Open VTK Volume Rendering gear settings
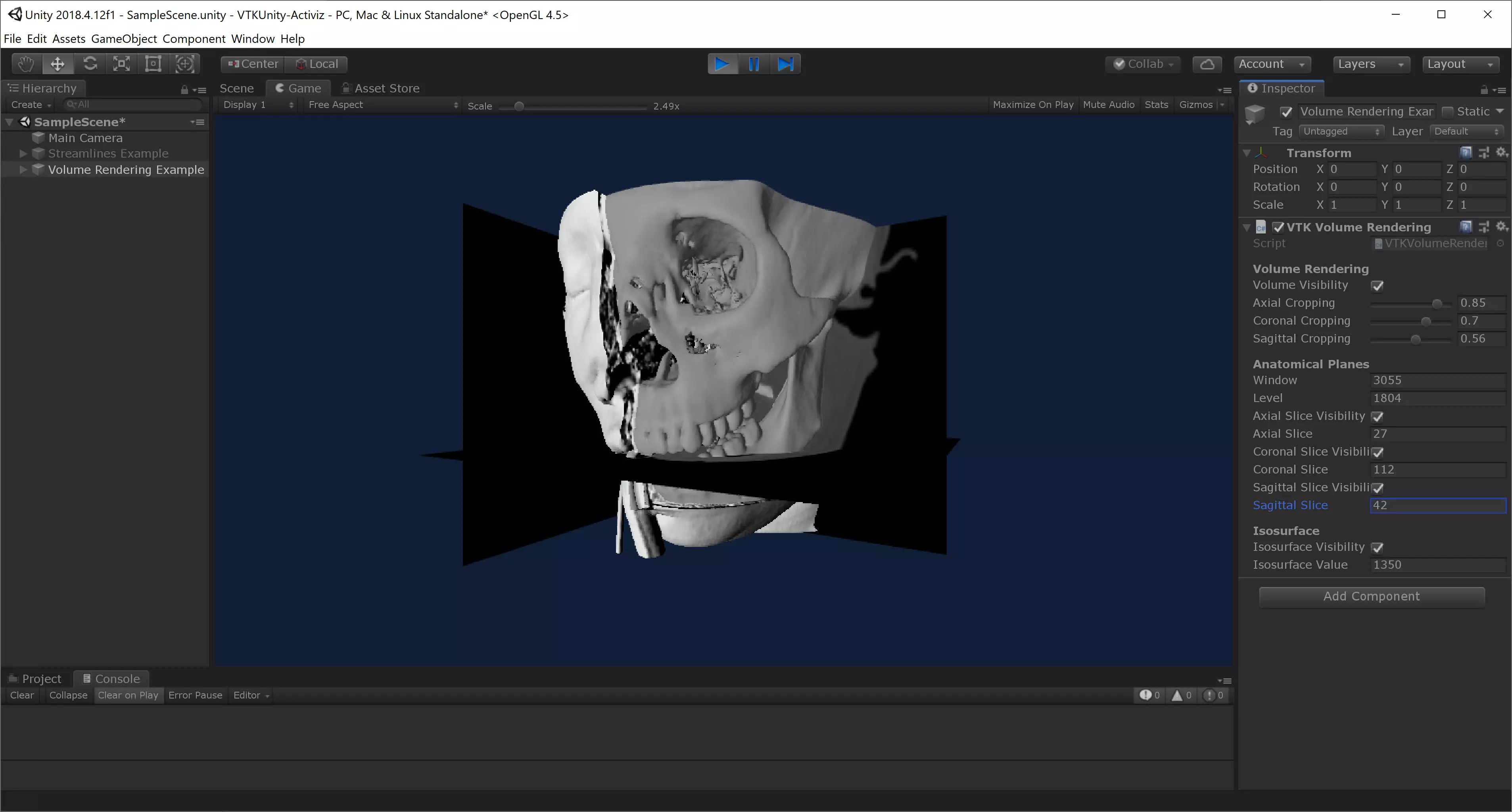The image size is (1512, 812). pyautogui.click(x=1501, y=227)
